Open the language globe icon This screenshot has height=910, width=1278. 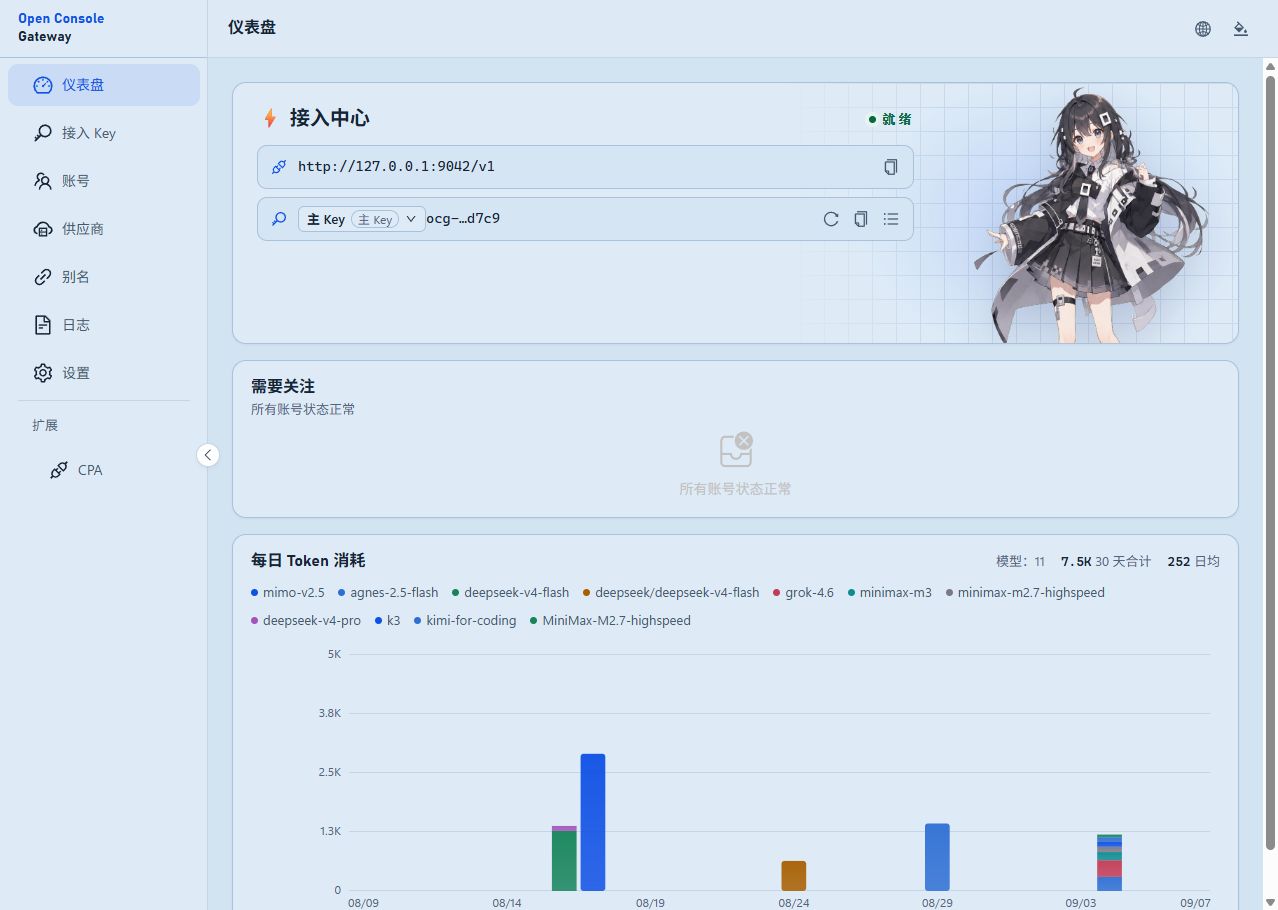point(1203,29)
